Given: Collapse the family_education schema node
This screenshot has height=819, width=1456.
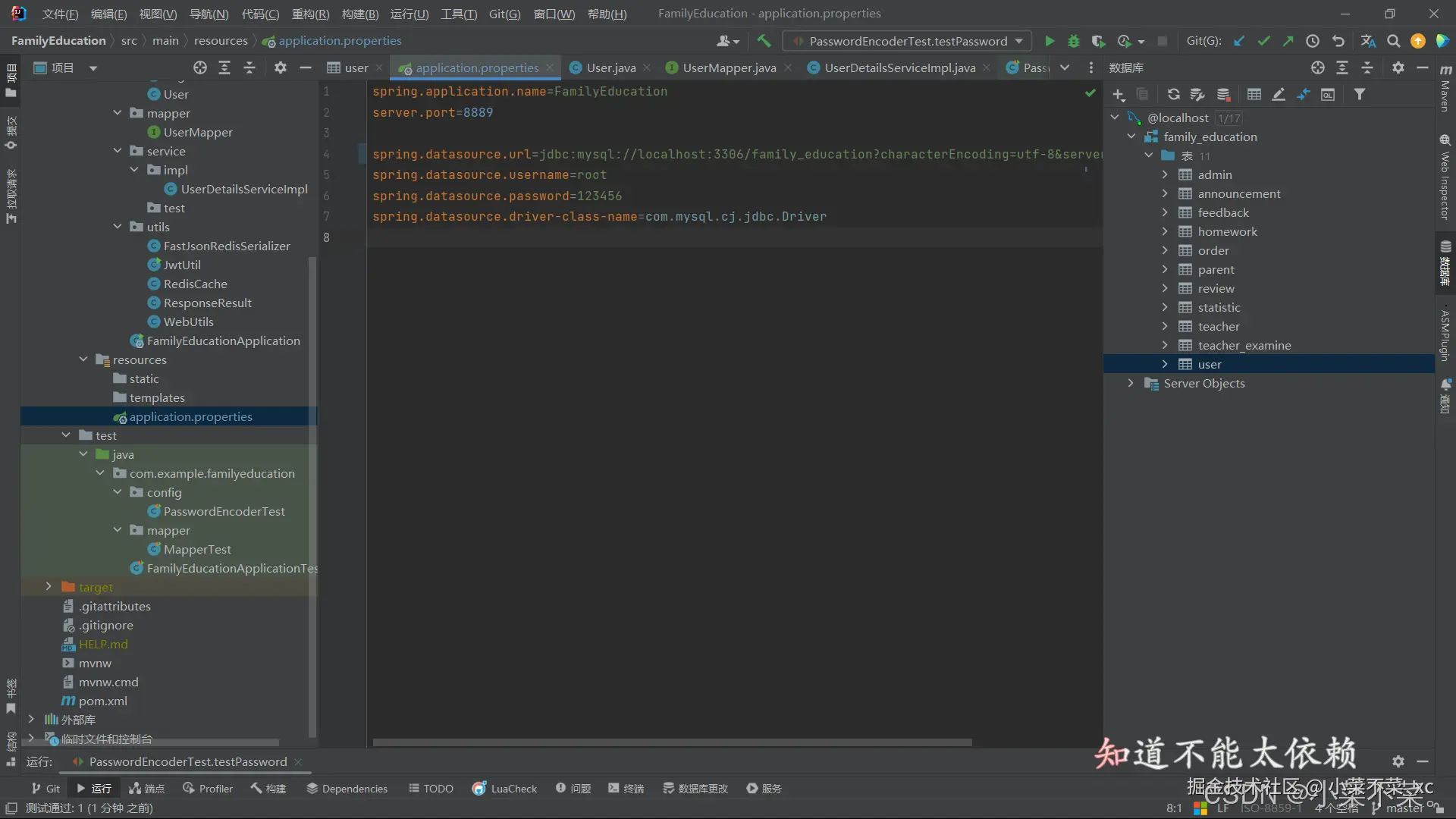Looking at the screenshot, I should pos(1131,136).
